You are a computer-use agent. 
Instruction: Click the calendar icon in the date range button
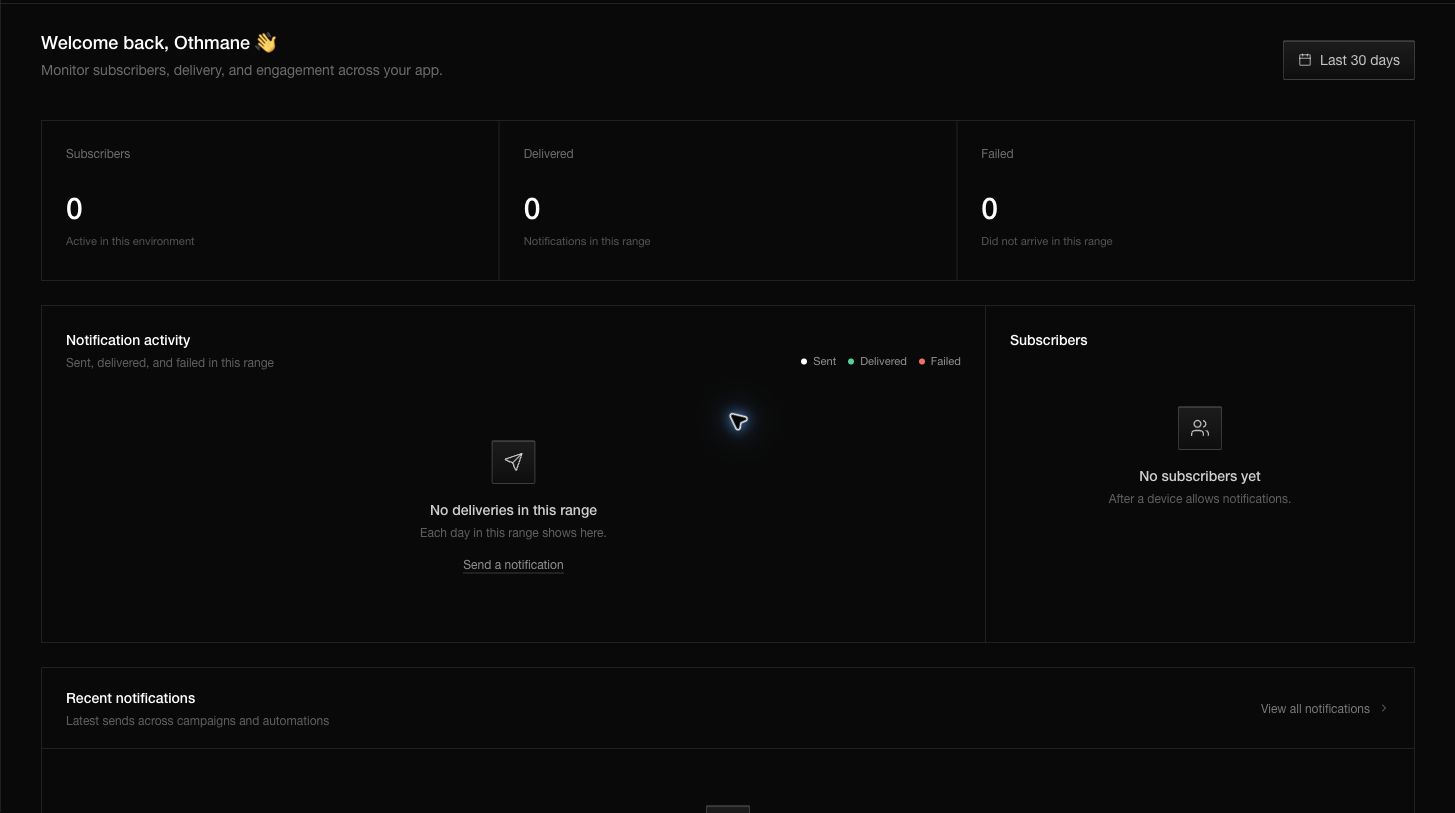point(1304,60)
